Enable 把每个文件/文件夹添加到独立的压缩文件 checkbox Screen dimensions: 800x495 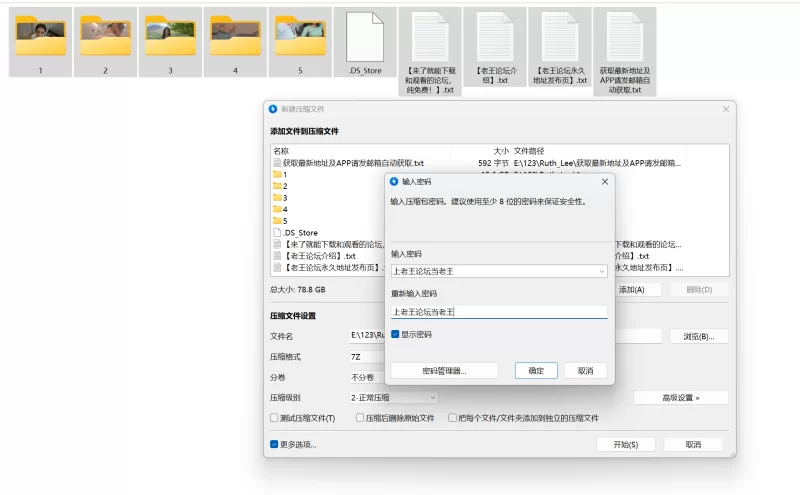tap(452, 418)
